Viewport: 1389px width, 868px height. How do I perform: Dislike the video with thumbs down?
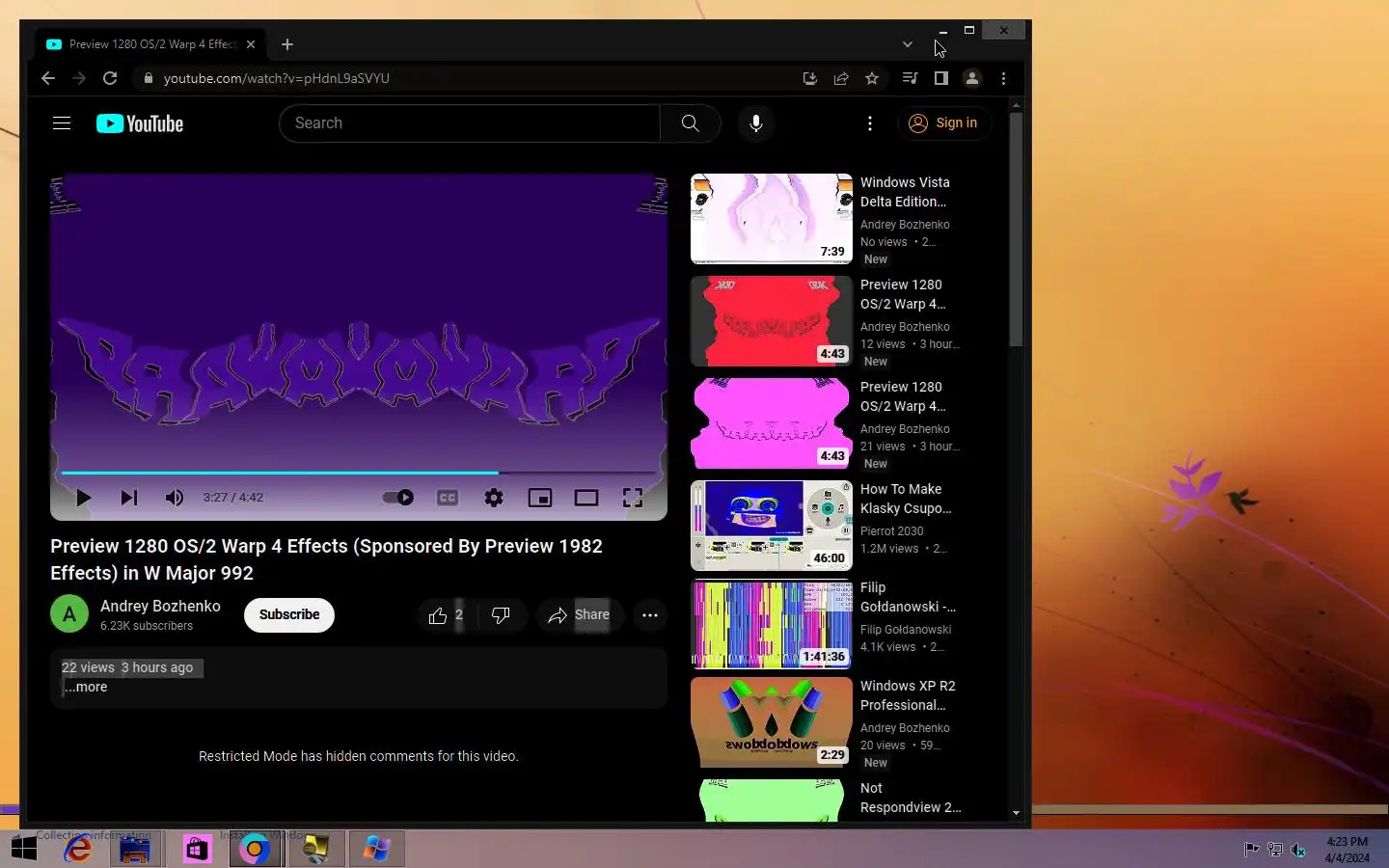coord(501,615)
